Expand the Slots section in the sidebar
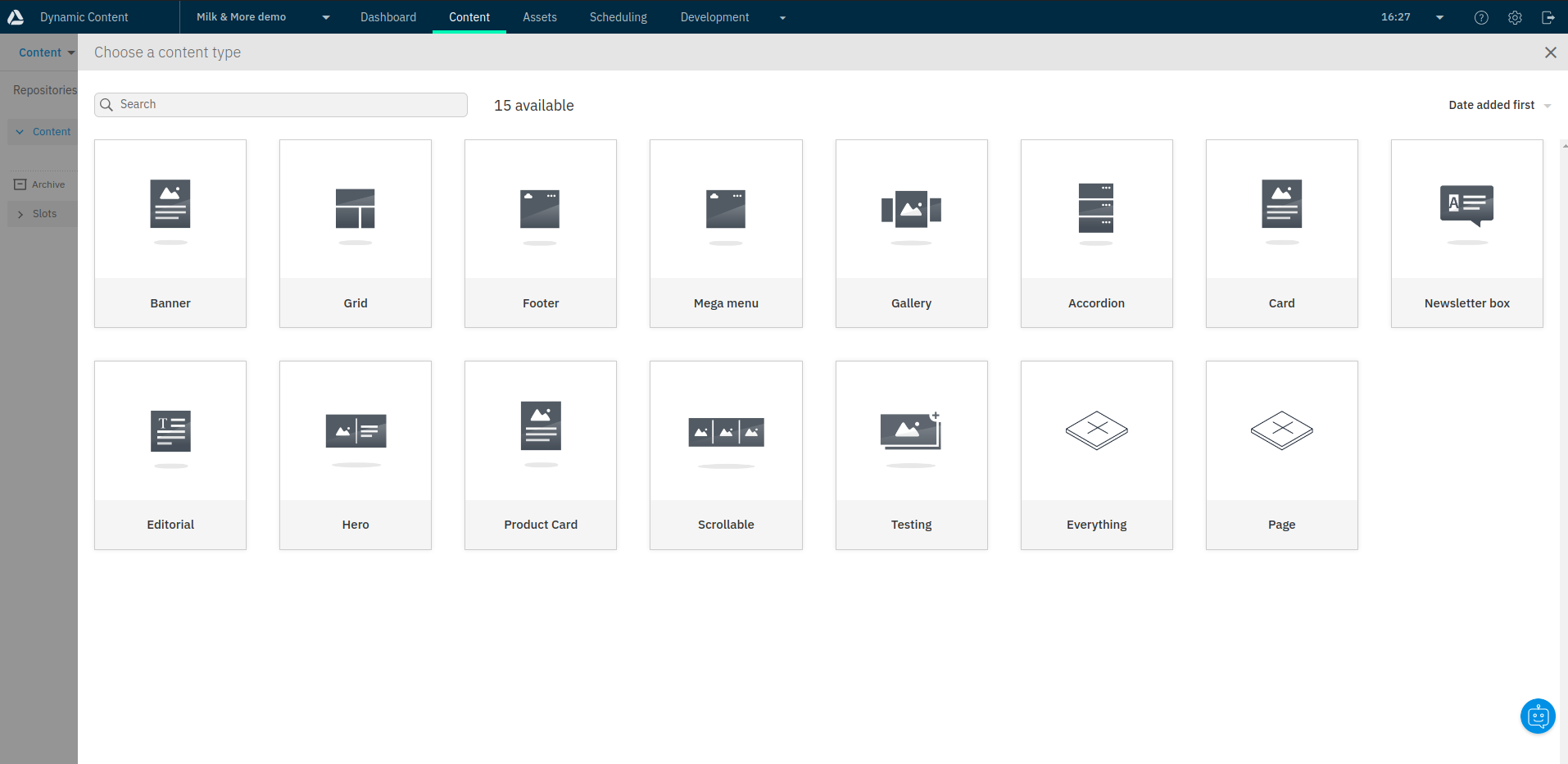Image resolution: width=1568 pixels, height=764 pixels. [20, 214]
